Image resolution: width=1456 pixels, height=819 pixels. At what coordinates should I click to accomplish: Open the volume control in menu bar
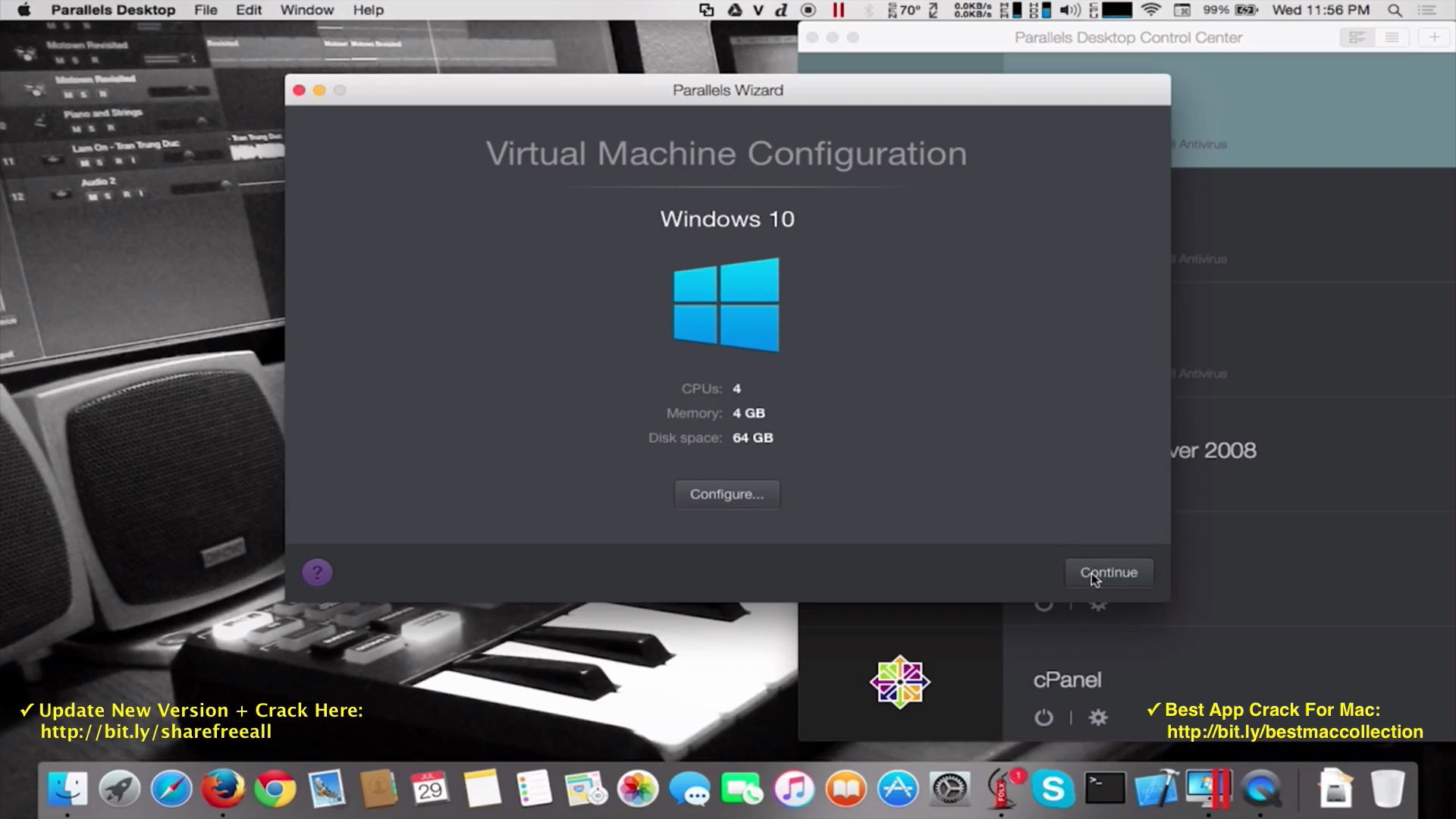[x=1069, y=10]
